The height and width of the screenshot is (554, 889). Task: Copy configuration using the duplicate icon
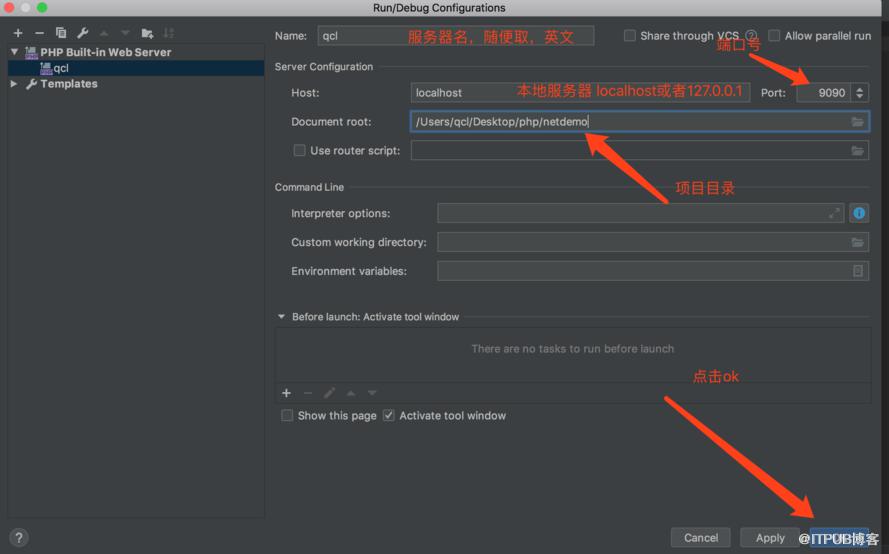61,33
